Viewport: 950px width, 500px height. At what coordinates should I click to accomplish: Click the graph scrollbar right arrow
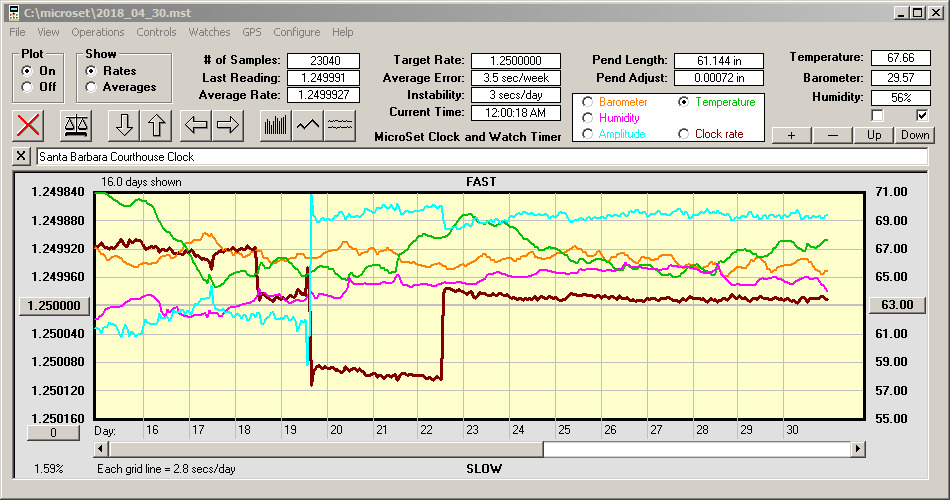point(857,449)
